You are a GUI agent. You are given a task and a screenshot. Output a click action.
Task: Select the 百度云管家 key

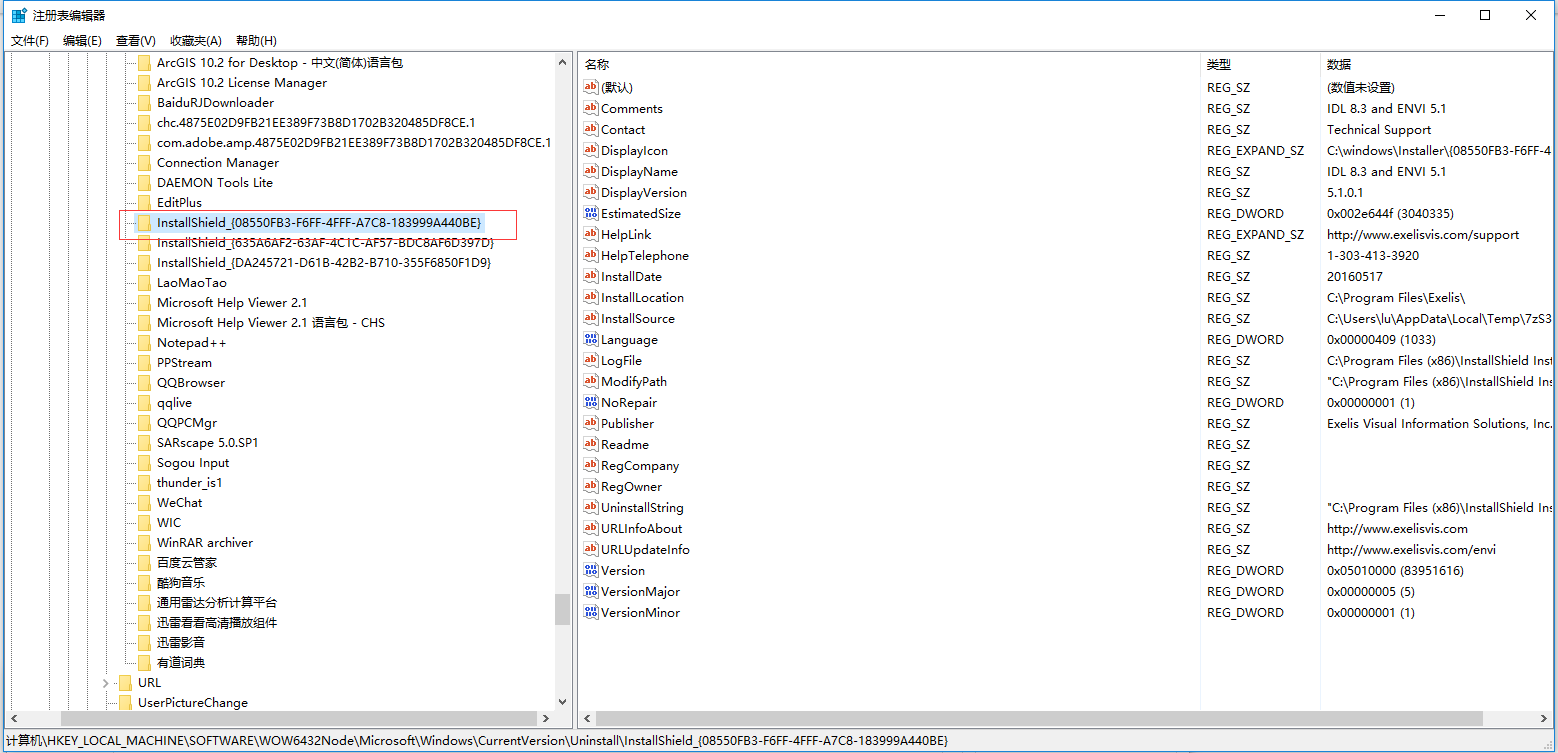click(187, 563)
